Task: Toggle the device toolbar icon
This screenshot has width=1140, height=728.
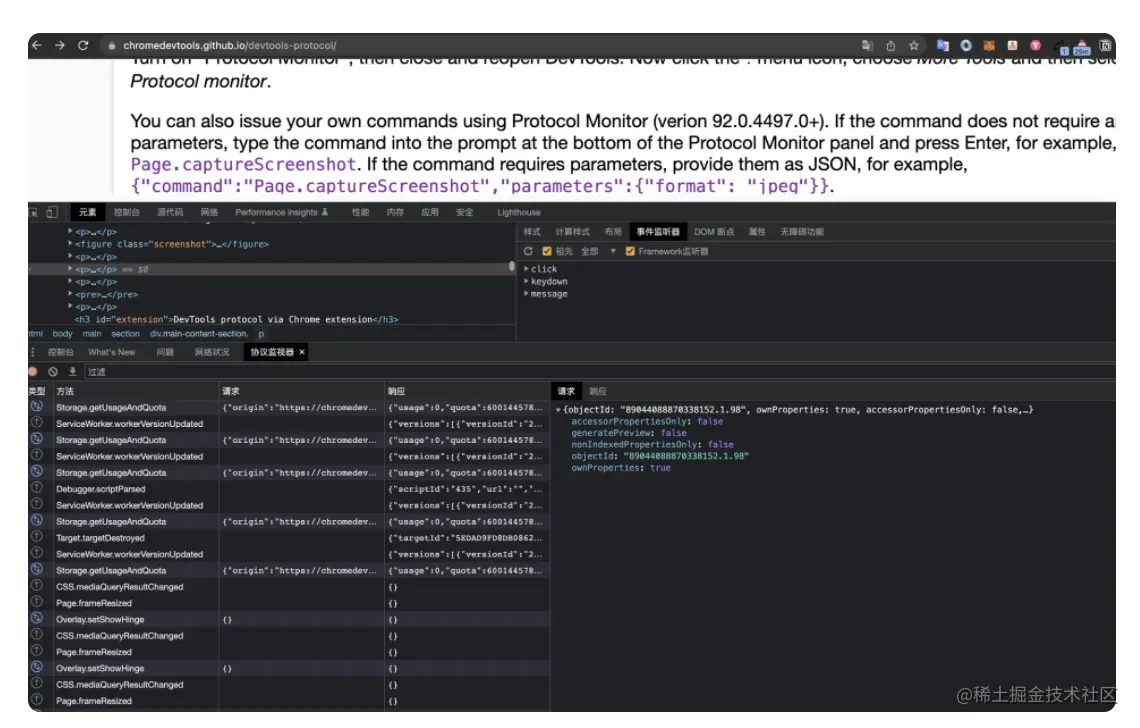Action: 52,212
